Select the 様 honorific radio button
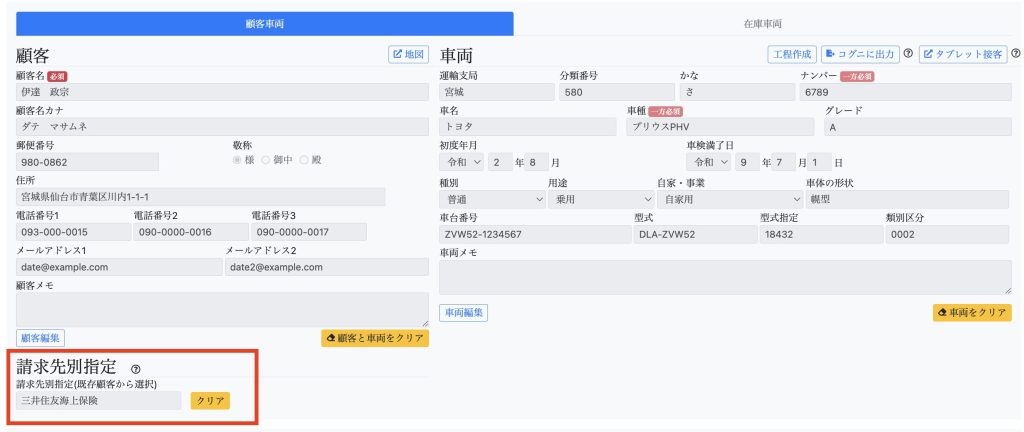 point(237,160)
